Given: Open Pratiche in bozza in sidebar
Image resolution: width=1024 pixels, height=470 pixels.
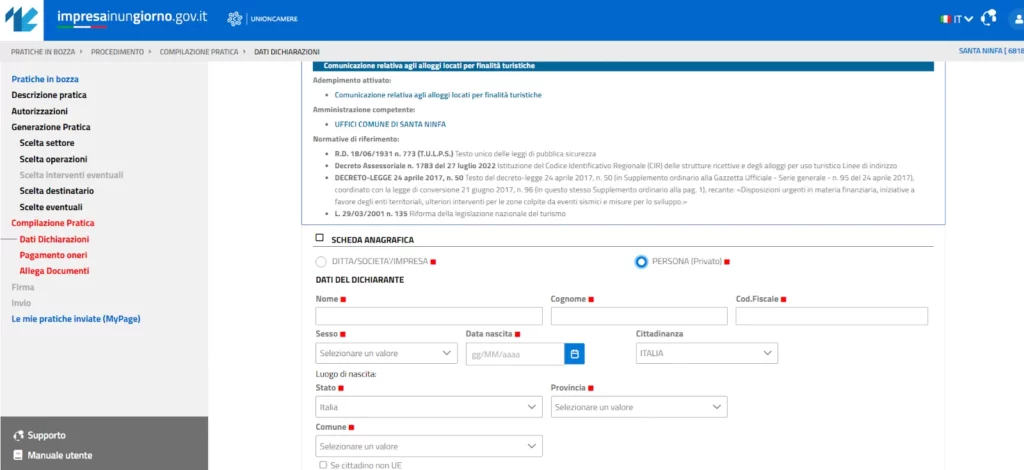Looking at the screenshot, I should (x=45, y=79).
